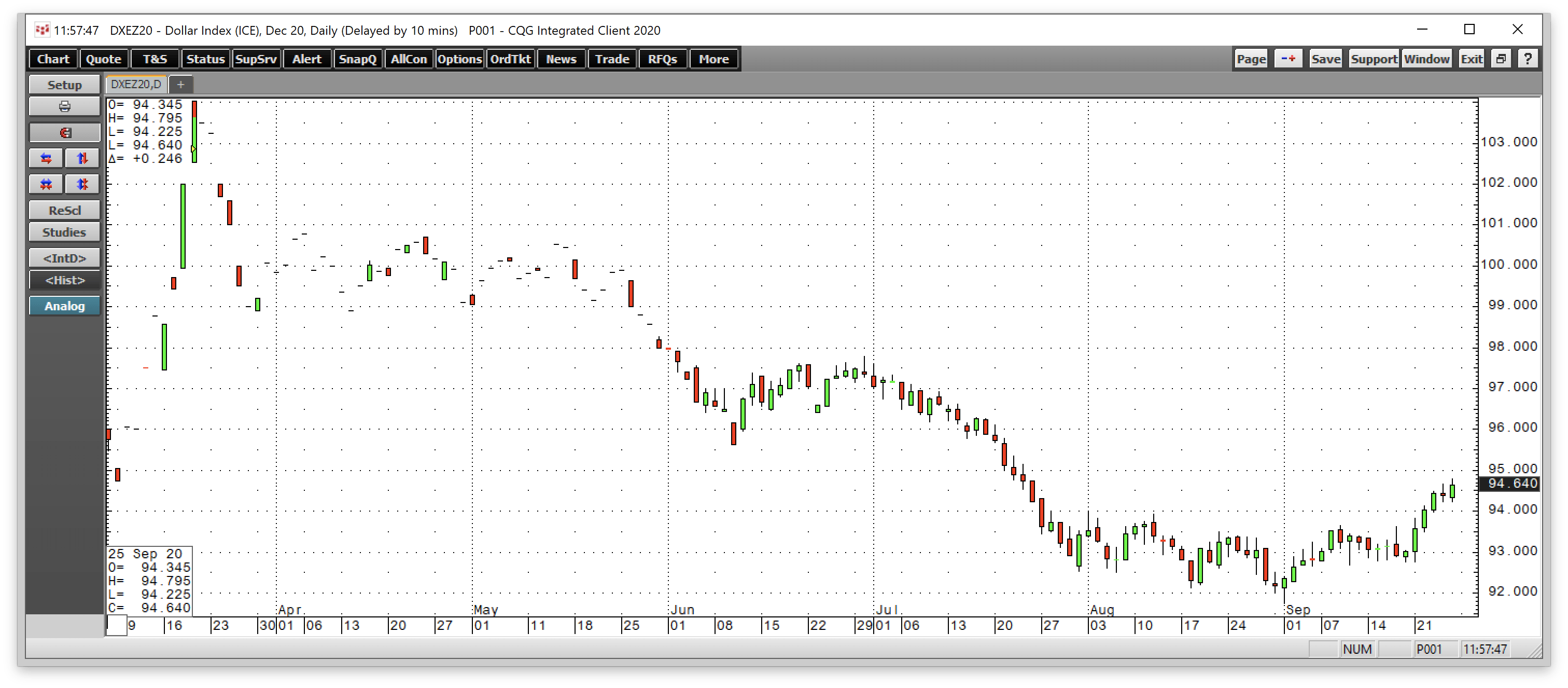This screenshot has width=1568, height=688.
Task: Click the red magnet snap icon
Action: pos(64,133)
